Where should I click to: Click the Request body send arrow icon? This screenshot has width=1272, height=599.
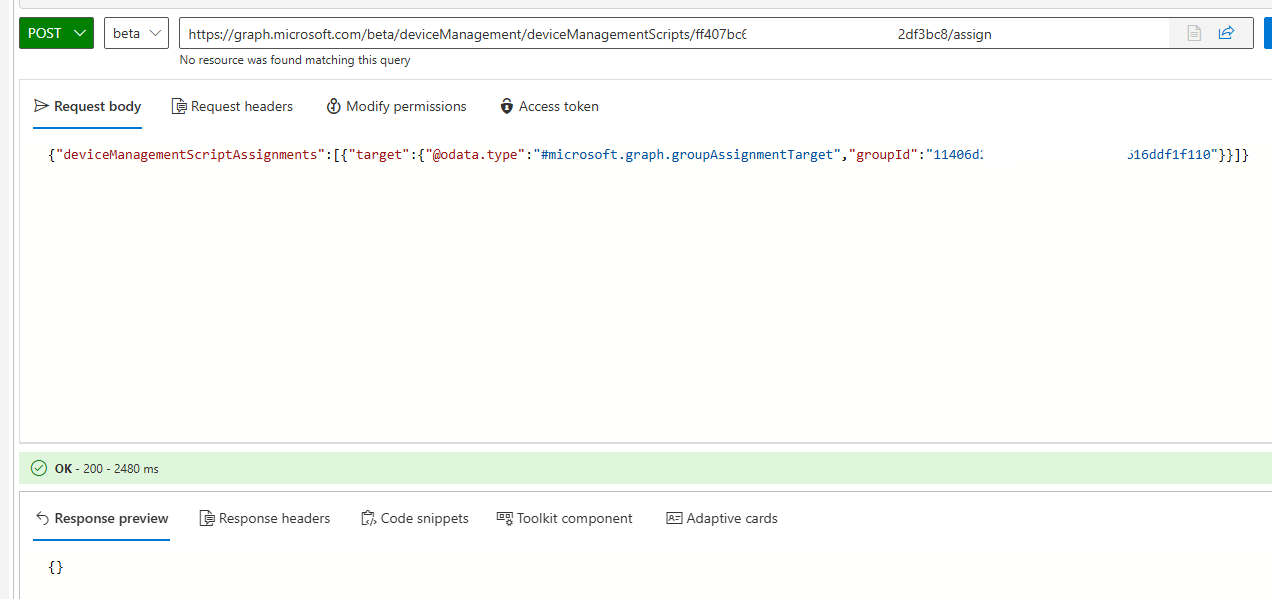pyautogui.click(x=40, y=105)
